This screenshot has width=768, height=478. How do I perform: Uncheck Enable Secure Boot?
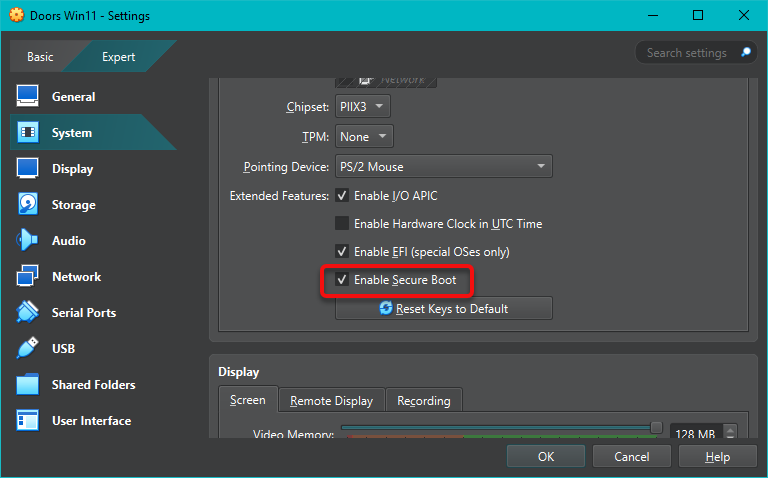[x=342, y=280]
